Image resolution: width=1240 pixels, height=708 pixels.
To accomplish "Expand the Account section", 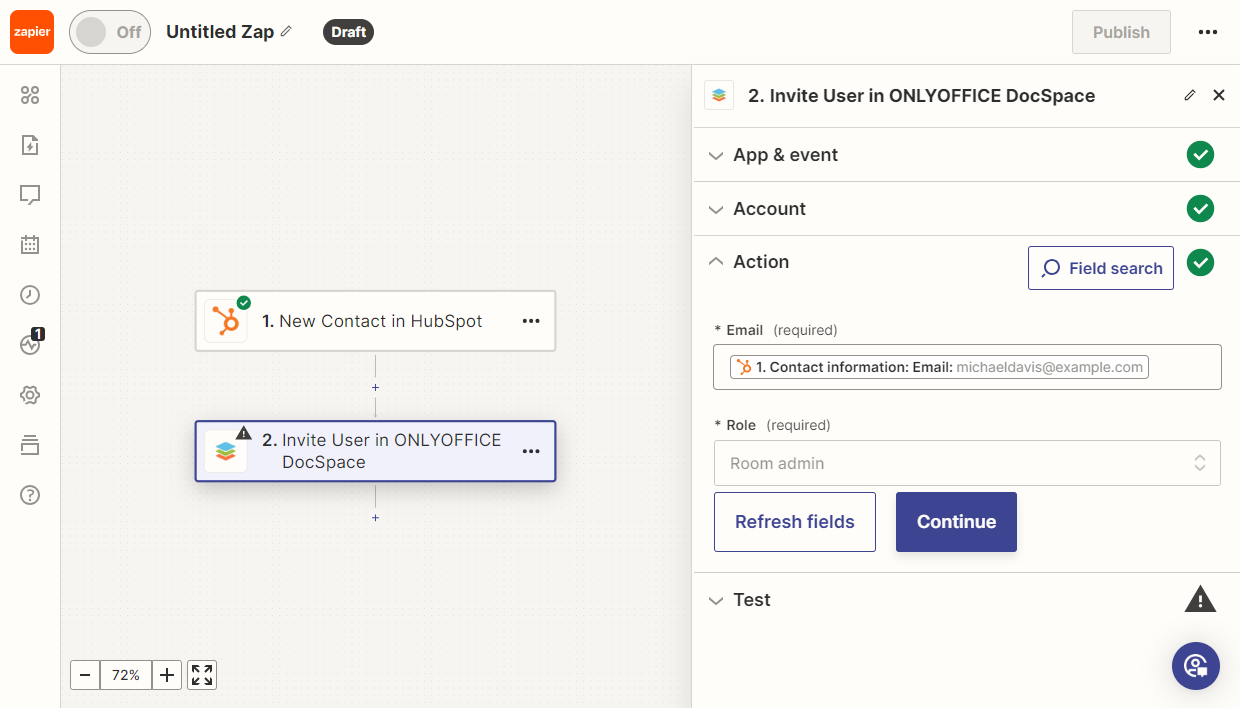I will (x=769, y=209).
